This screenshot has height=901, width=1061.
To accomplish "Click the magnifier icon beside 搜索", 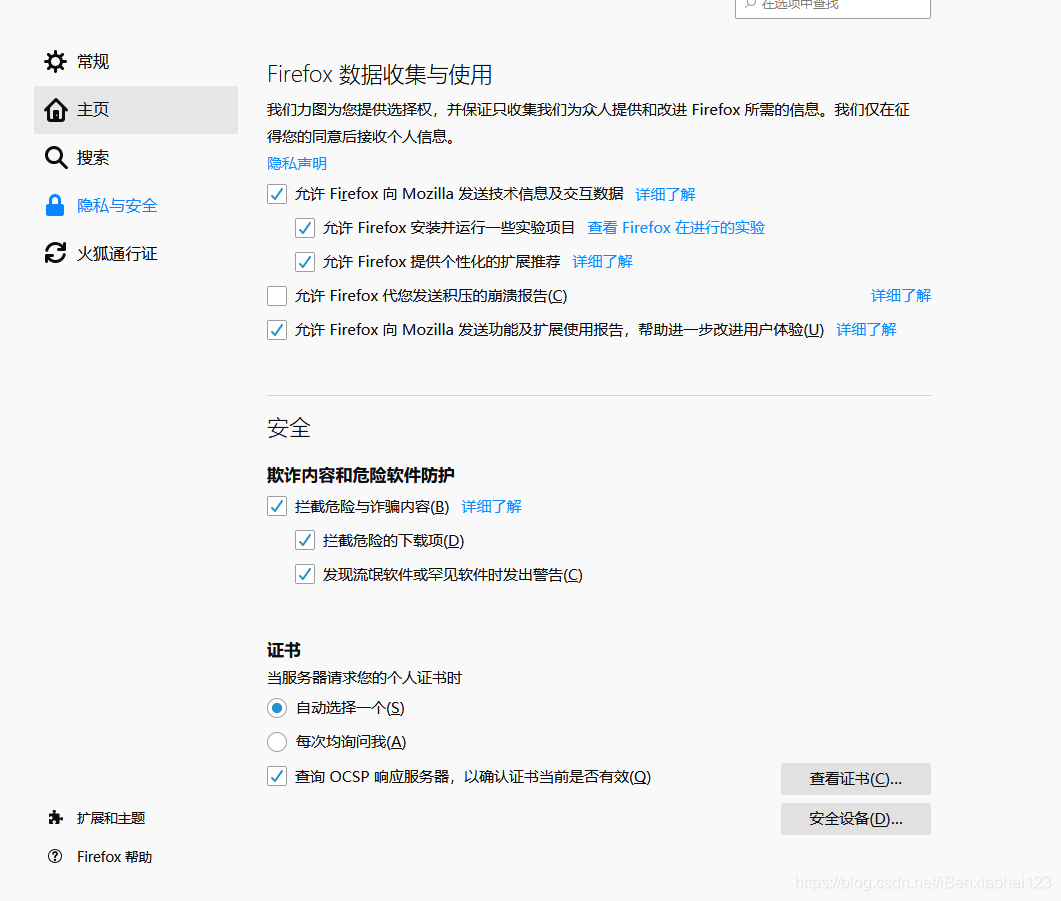I will click(x=55, y=158).
